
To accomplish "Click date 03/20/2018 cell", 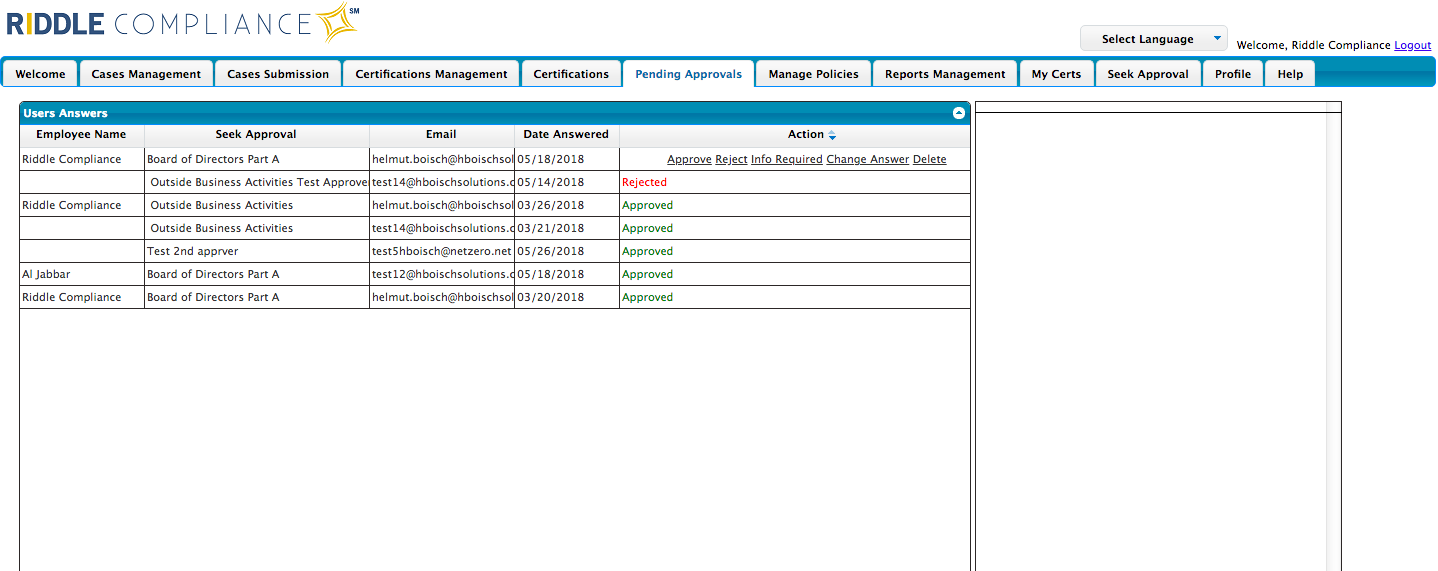I will click(x=567, y=297).
